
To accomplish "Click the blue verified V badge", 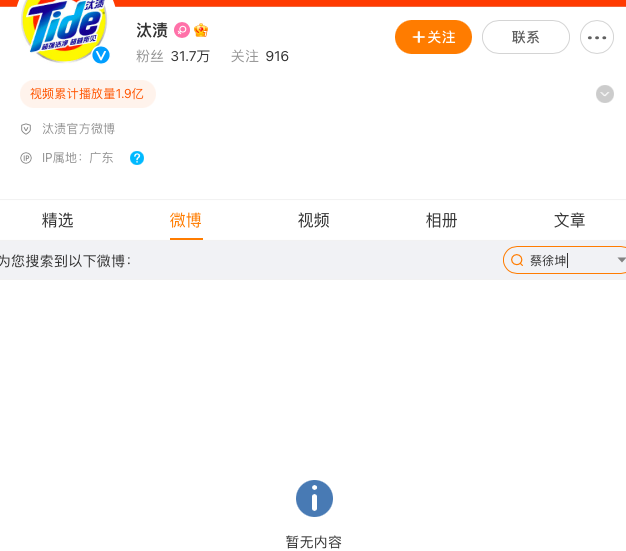I will coord(101,55).
